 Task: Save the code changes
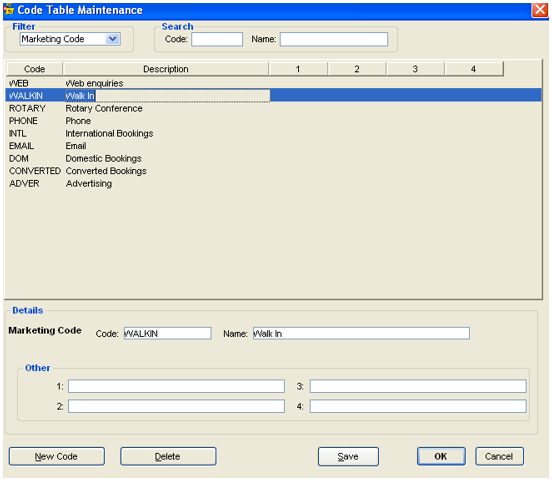coord(348,457)
